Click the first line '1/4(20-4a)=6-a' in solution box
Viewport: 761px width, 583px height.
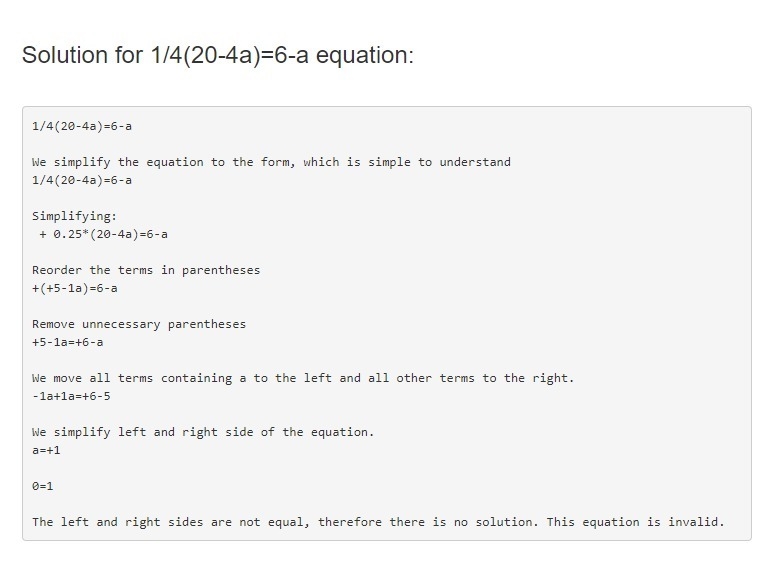click(x=82, y=126)
